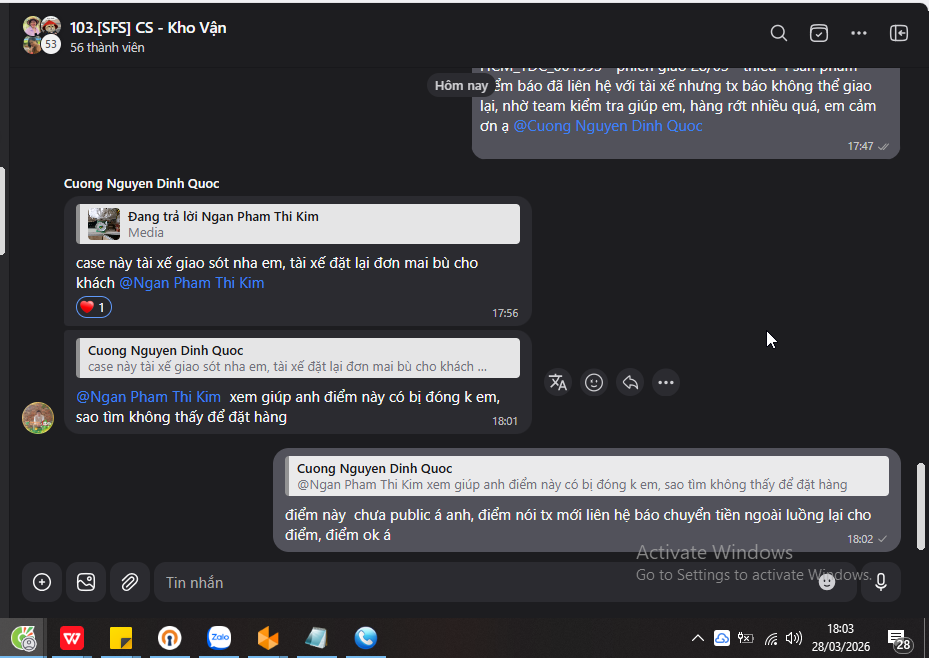Start voice recording with the microphone icon
This screenshot has width=929, height=658.
click(x=881, y=582)
